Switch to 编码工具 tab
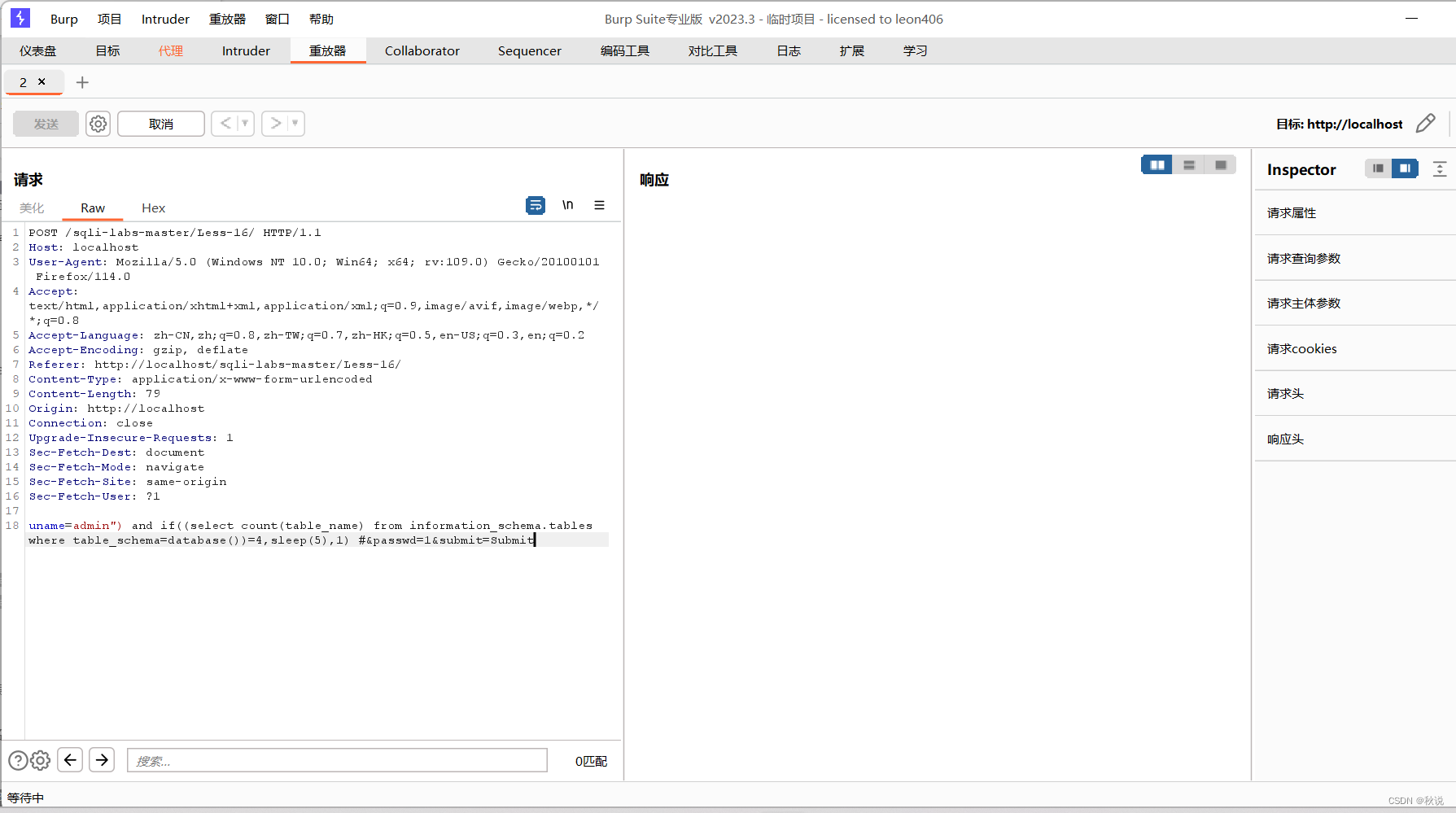Viewport: 1456px width, 813px height. pyautogui.click(x=625, y=50)
